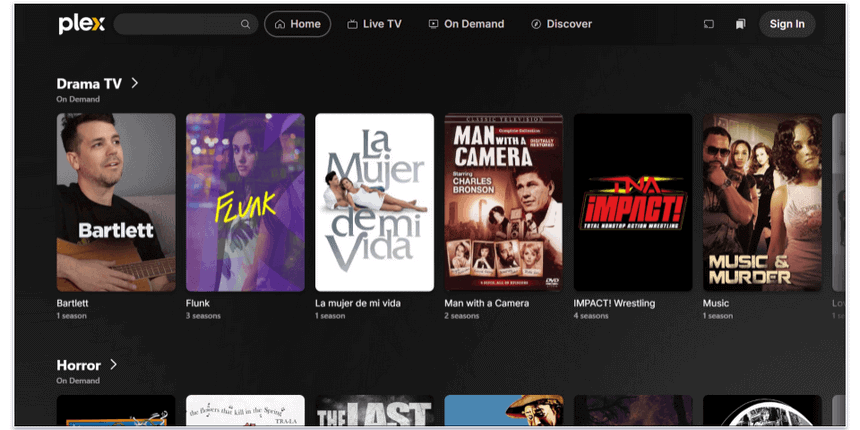Image resolution: width=860 pixels, height=430 pixels.
Task: Open the On Demand tab
Action: 466,24
